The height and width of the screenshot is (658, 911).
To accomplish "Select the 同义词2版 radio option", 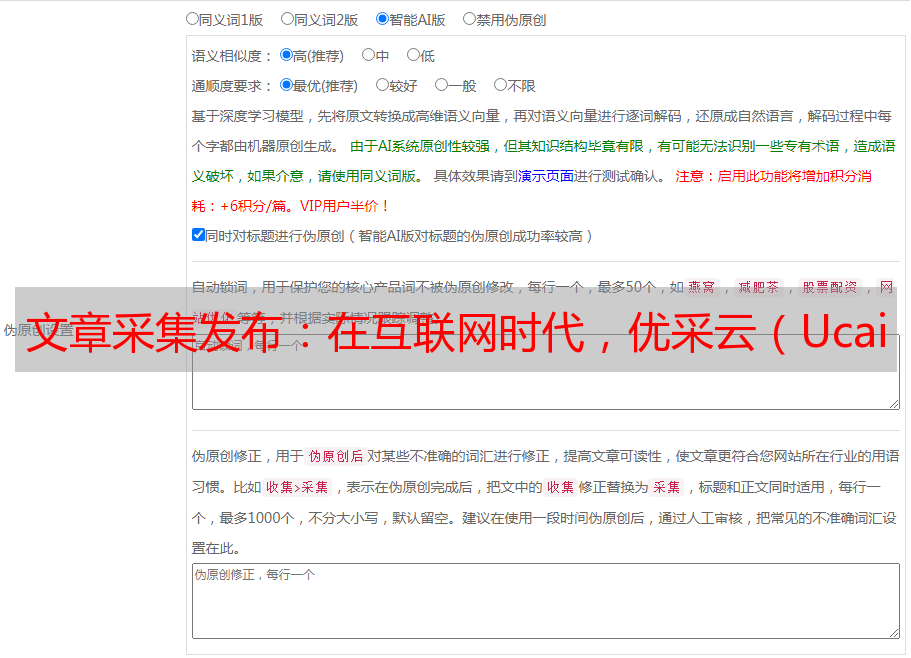I will click(x=287, y=19).
